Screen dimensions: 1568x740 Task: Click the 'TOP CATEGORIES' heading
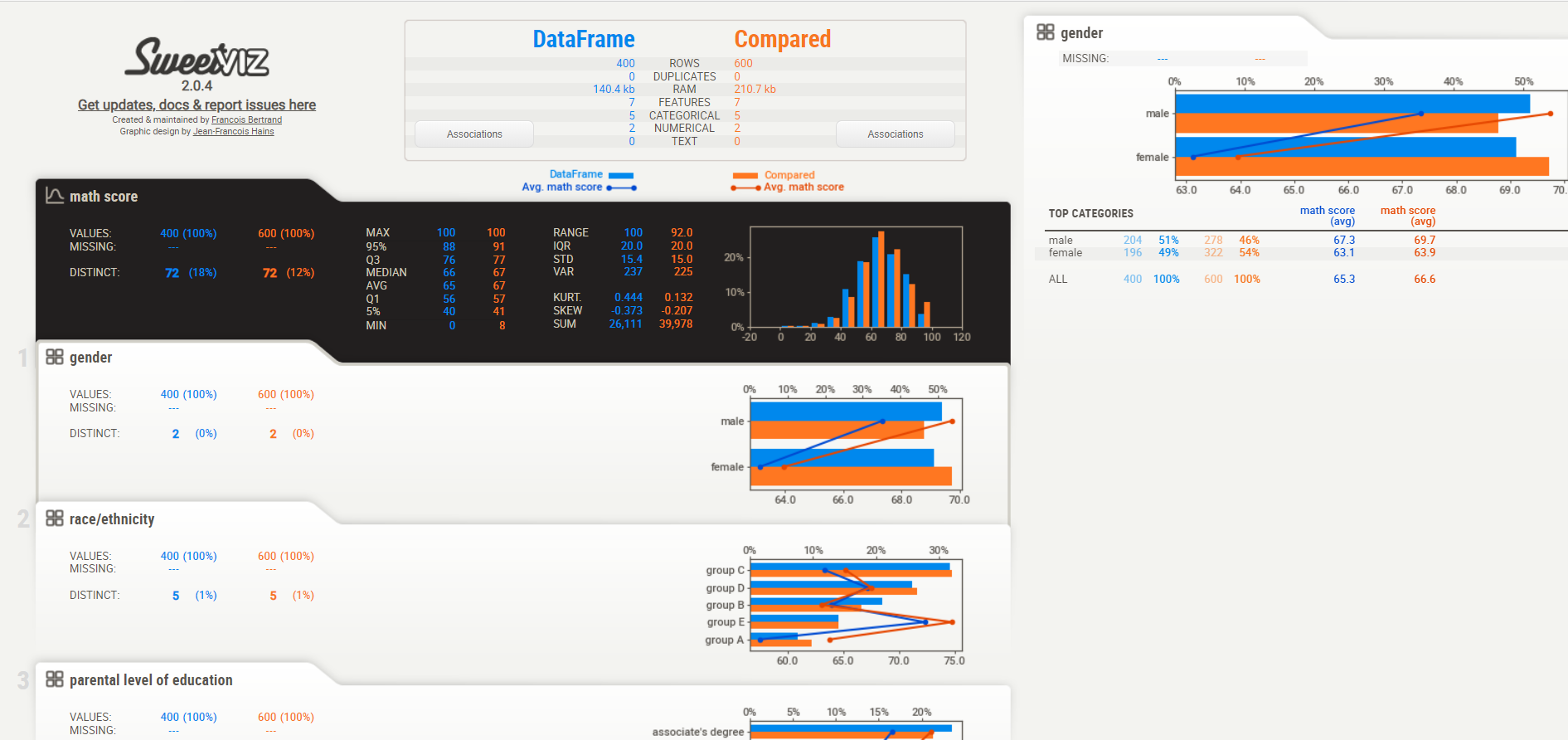(x=1090, y=213)
